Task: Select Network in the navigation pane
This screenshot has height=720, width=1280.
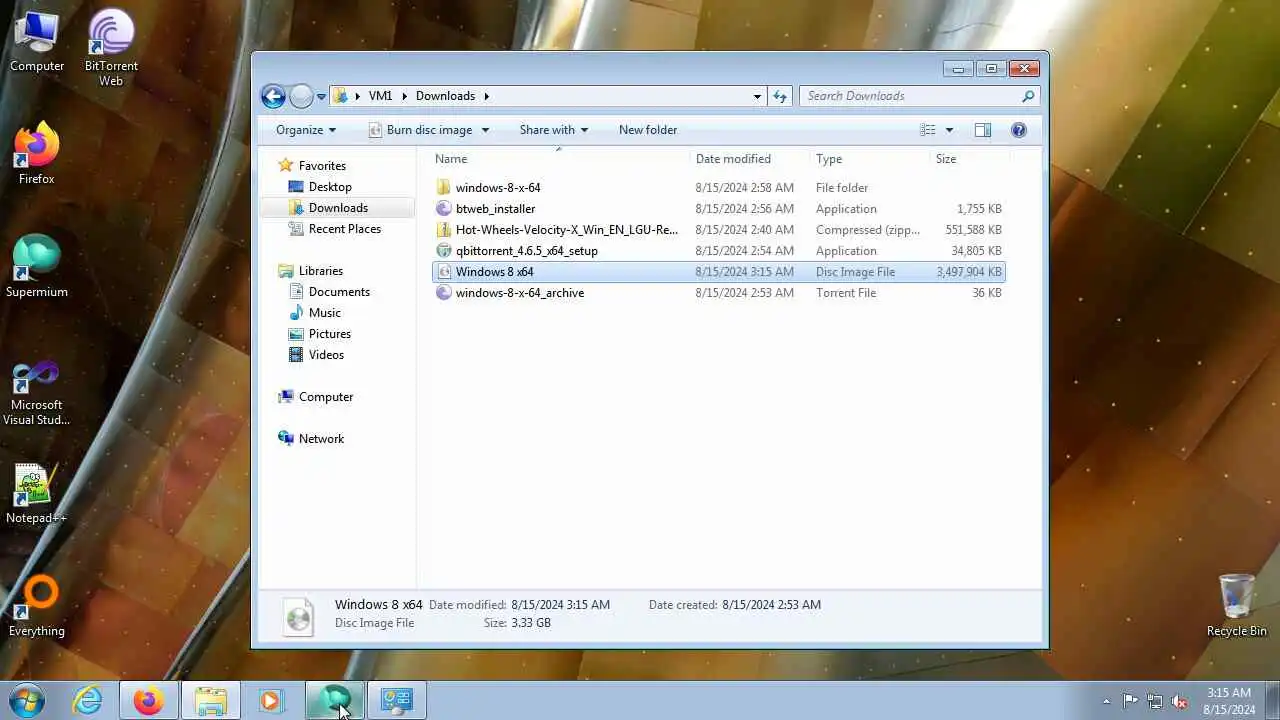Action: click(321, 439)
